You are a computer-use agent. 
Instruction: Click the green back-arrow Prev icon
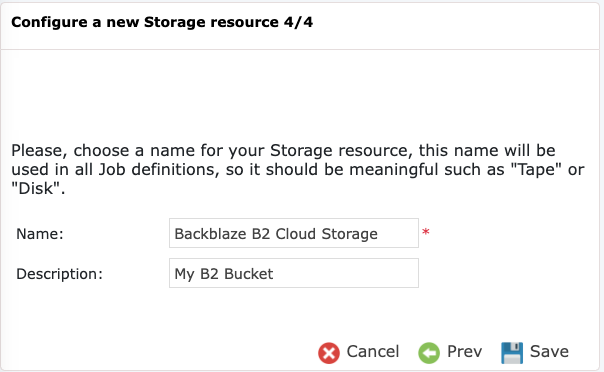click(x=429, y=353)
